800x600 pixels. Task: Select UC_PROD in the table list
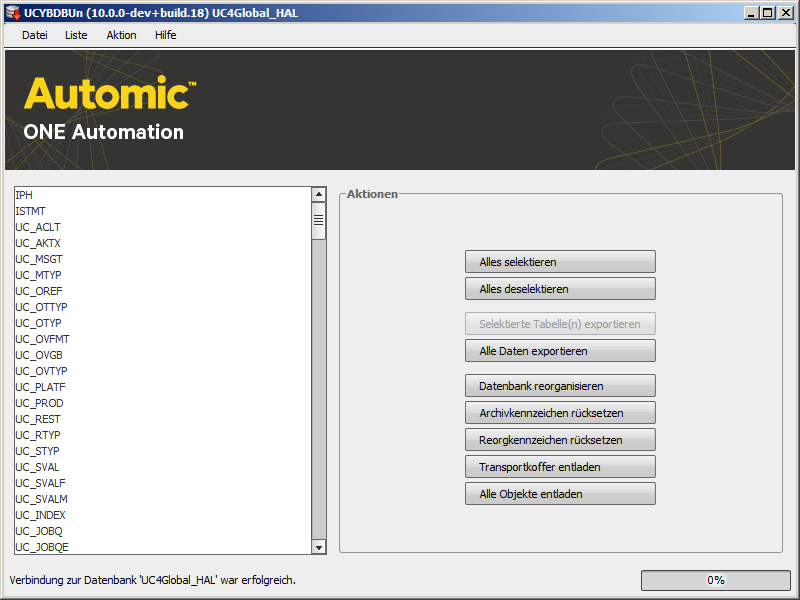(163, 403)
